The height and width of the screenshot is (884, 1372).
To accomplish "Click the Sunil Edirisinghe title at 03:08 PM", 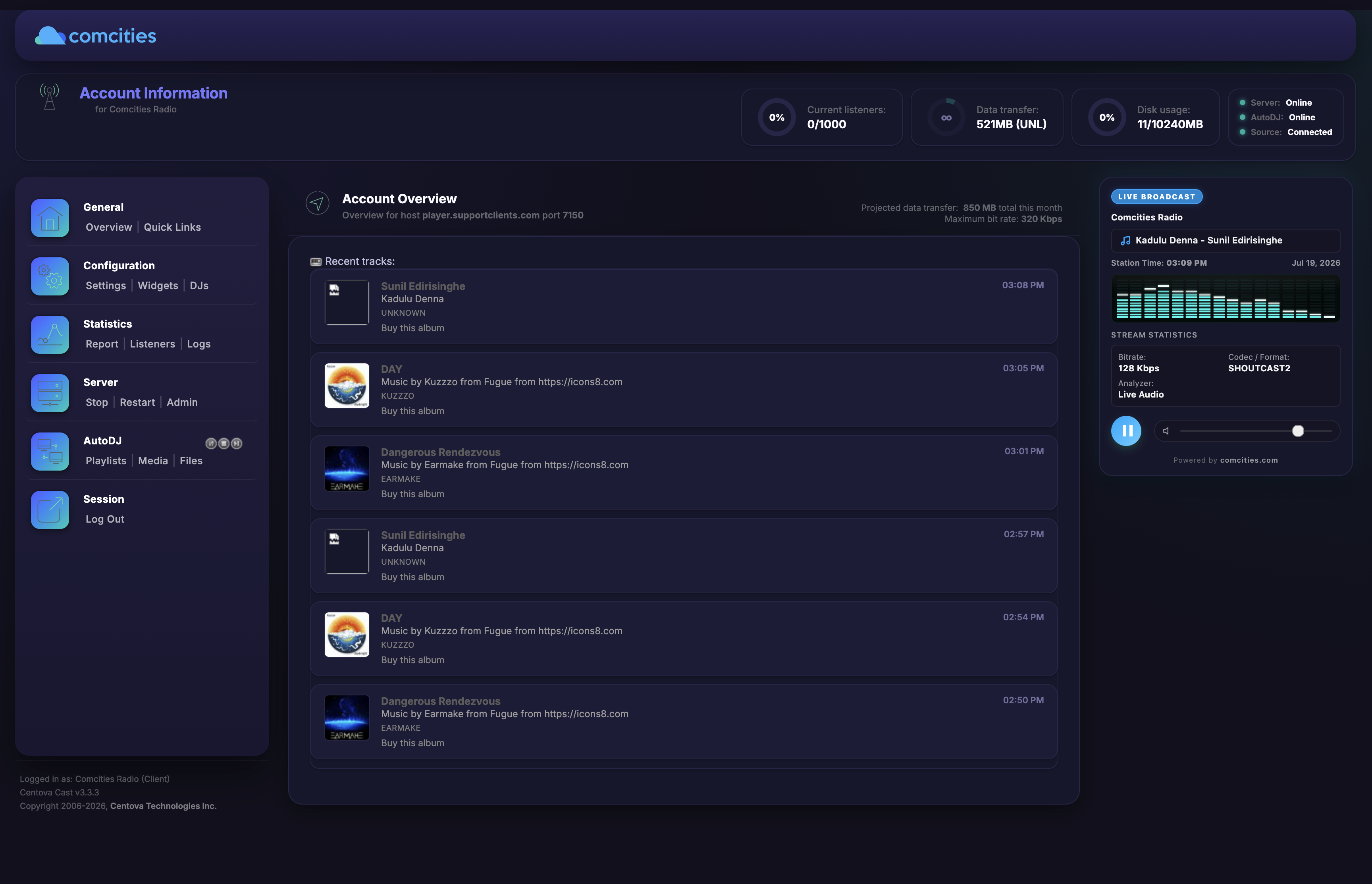I will click(423, 286).
